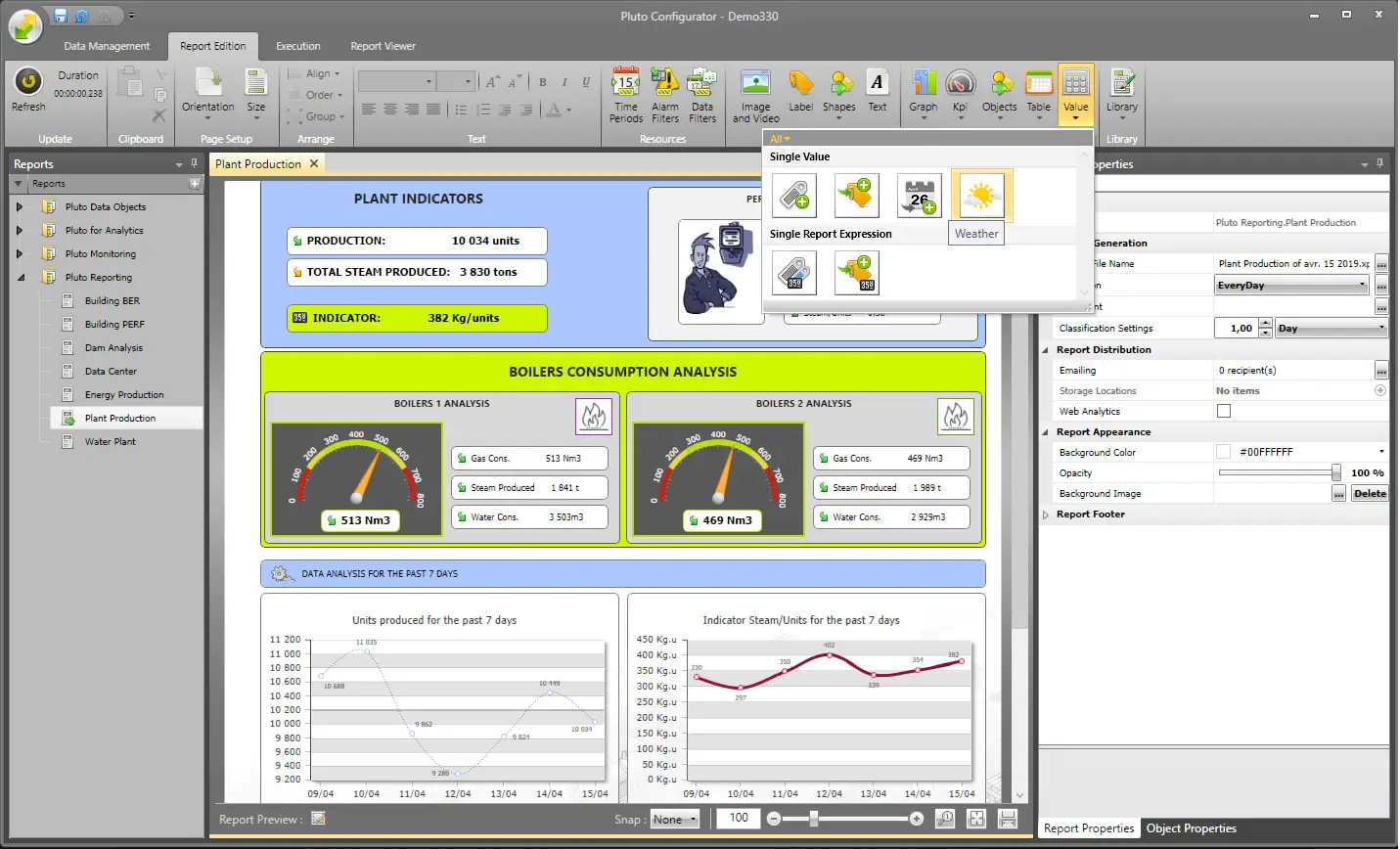Image resolution: width=1400 pixels, height=849 pixels.
Task: Open the Library gallery
Action: click(1122, 95)
